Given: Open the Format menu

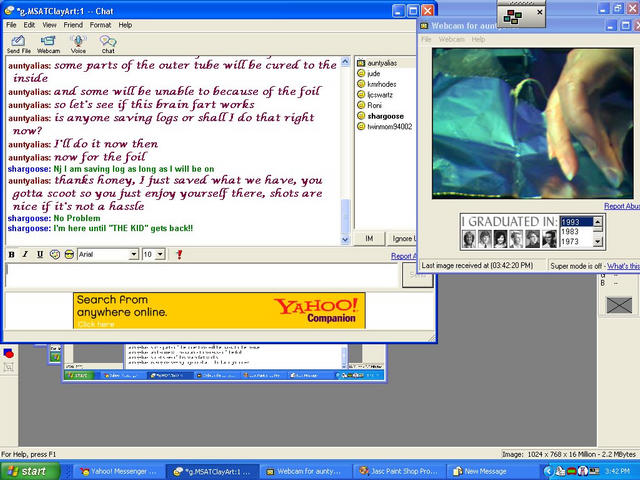Looking at the screenshot, I should click(x=100, y=25).
